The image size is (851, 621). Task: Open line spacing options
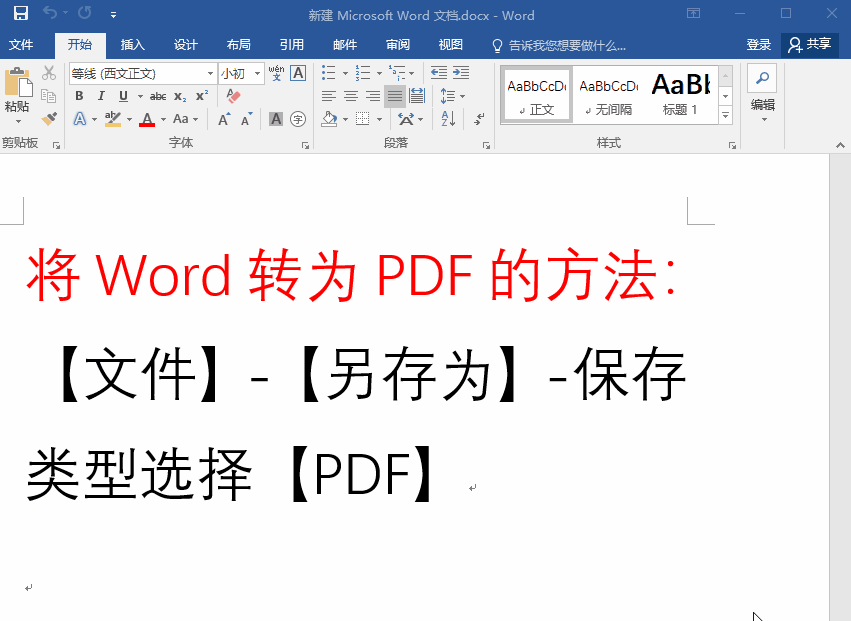click(452, 96)
